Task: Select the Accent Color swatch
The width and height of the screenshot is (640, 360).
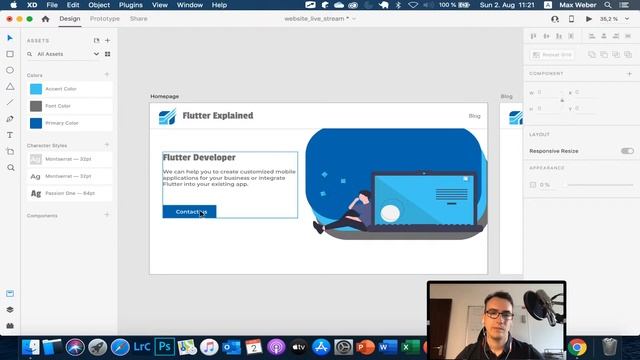Action: coord(36,89)
